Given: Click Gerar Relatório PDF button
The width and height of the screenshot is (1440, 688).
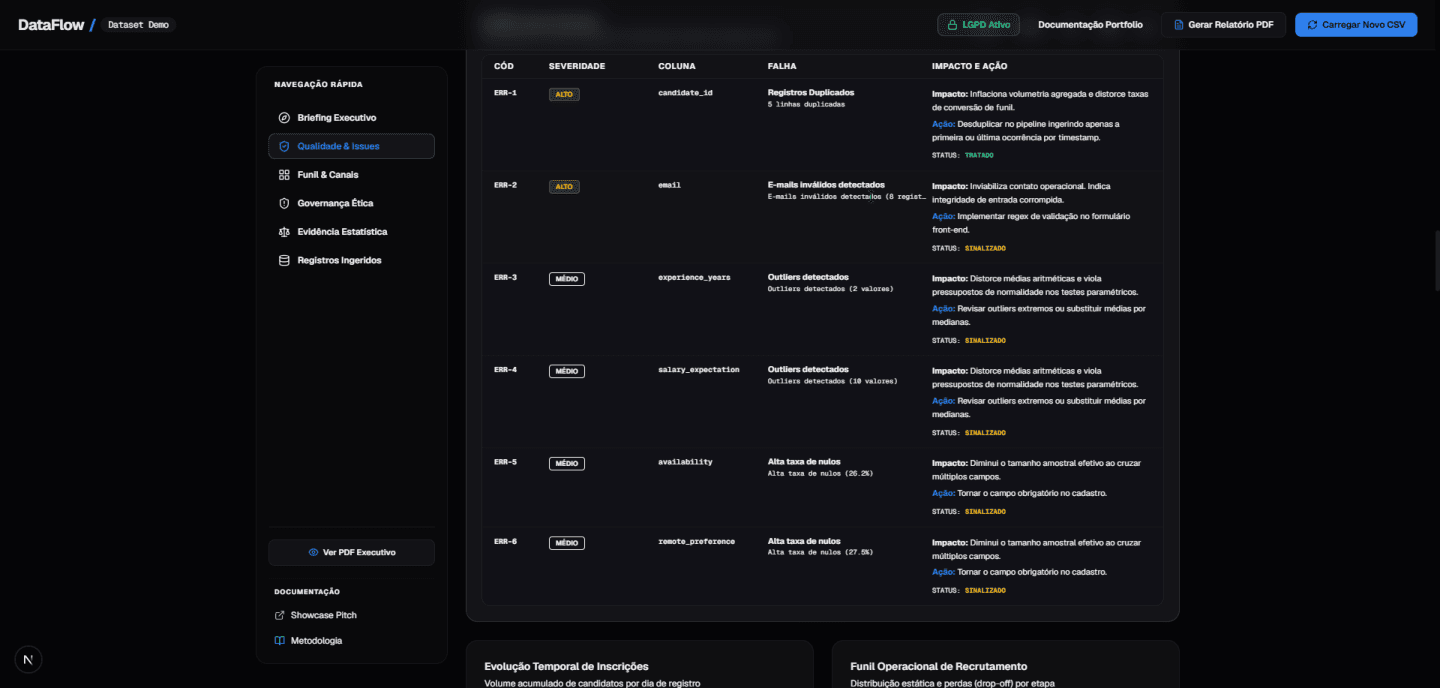Looking at the screenshot, I should pos(1223,25).
